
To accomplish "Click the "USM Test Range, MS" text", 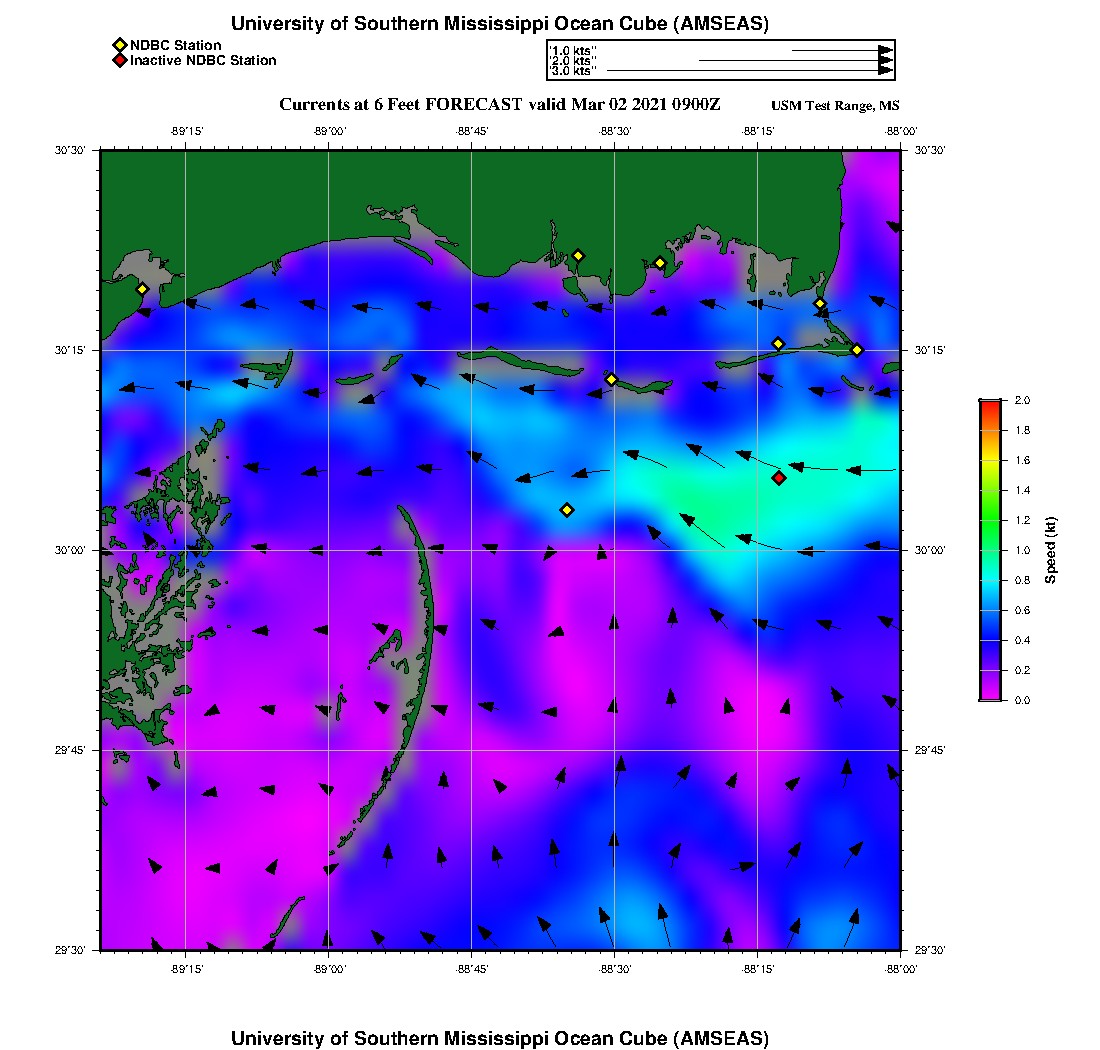I will point(835,106).
